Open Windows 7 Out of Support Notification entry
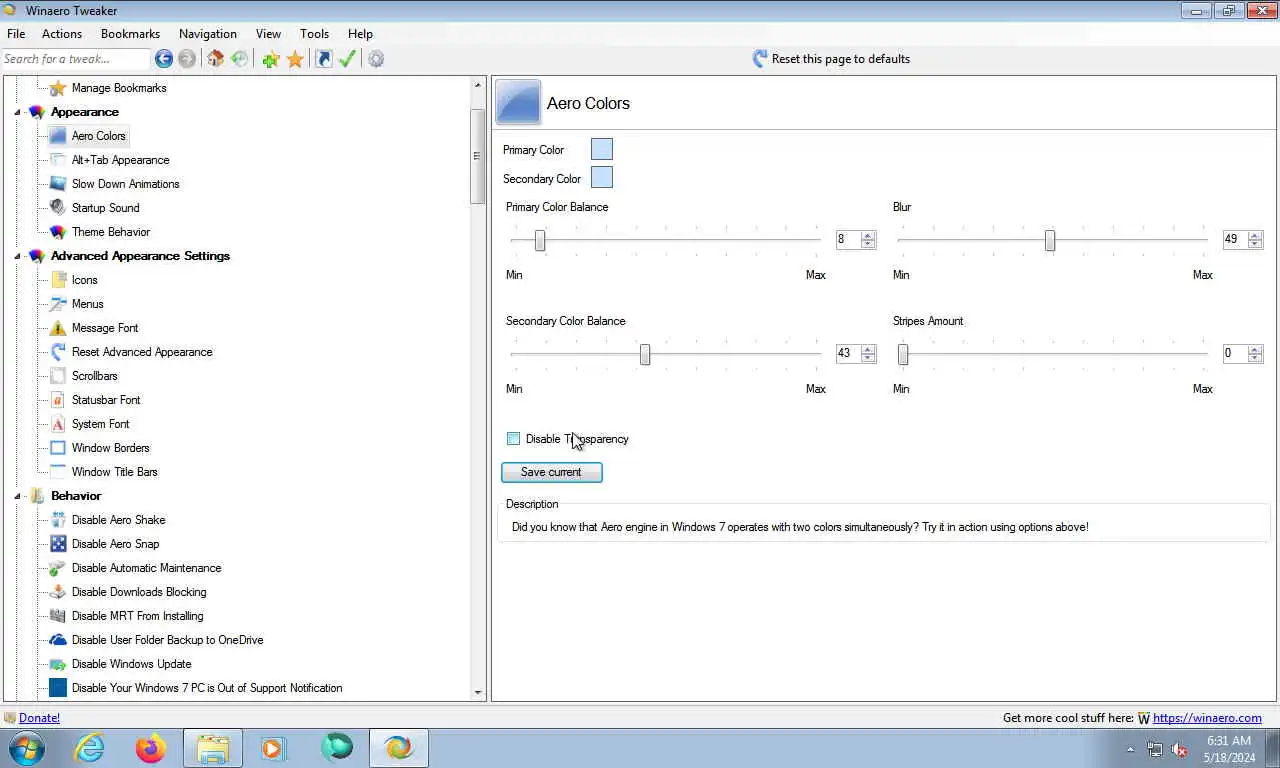The image size is (1280, 768). pyautogui.click(x=207, y=688)
